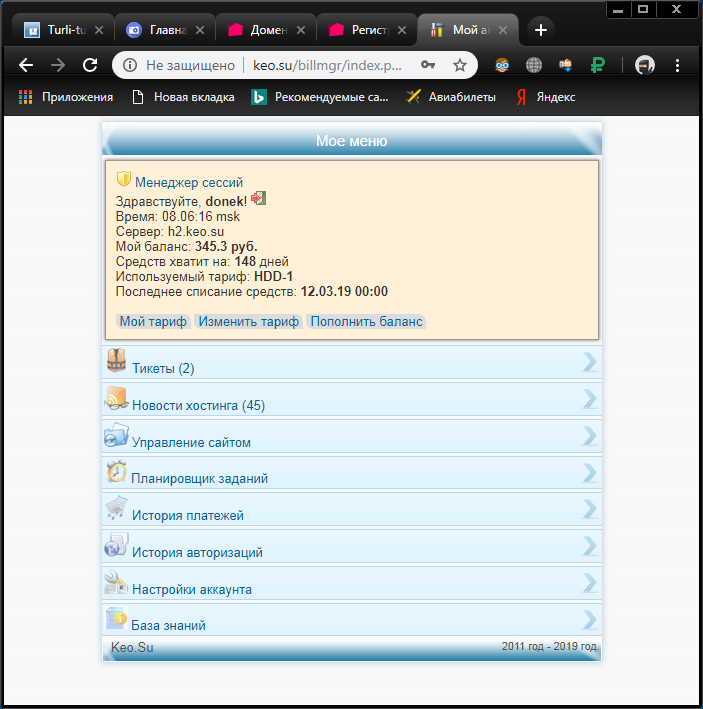Click the Планировщик заданий clock icon
703x709 pixels.
coord(117,472)
